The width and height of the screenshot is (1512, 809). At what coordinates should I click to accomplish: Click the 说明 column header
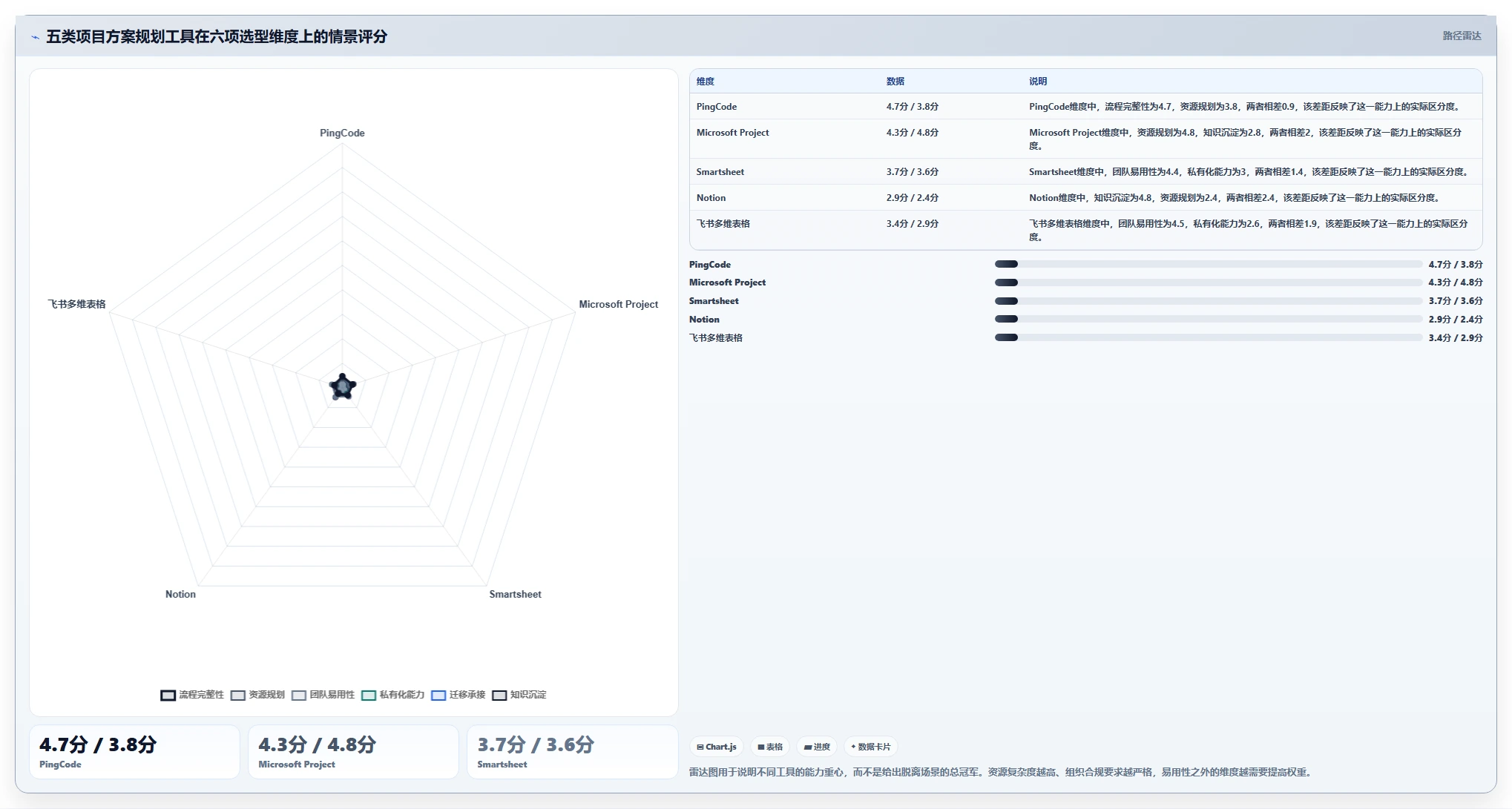1038,82
